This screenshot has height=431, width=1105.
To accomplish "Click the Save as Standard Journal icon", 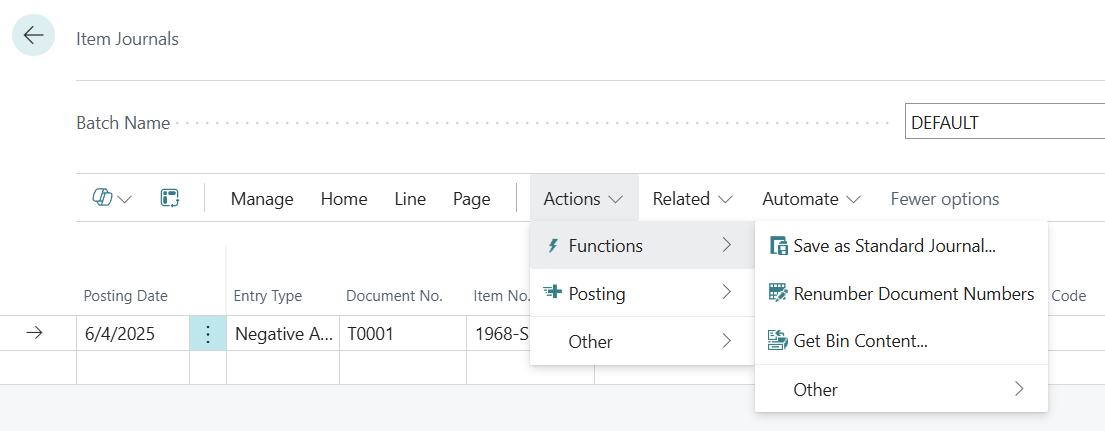I will pyautogui.click(x=778, y=246).
